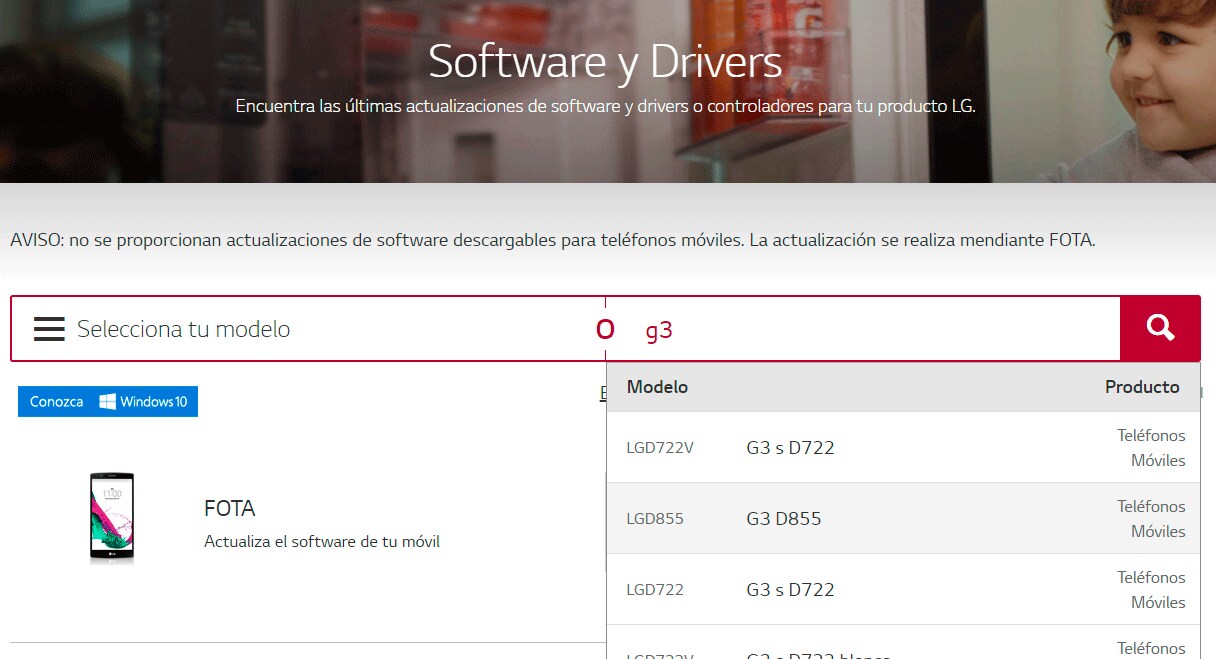Select "Teléfonos Móviles" next to LGD855
Image resolution: width=1216 pixels, height=659 pixels.
pos(1151,518)
